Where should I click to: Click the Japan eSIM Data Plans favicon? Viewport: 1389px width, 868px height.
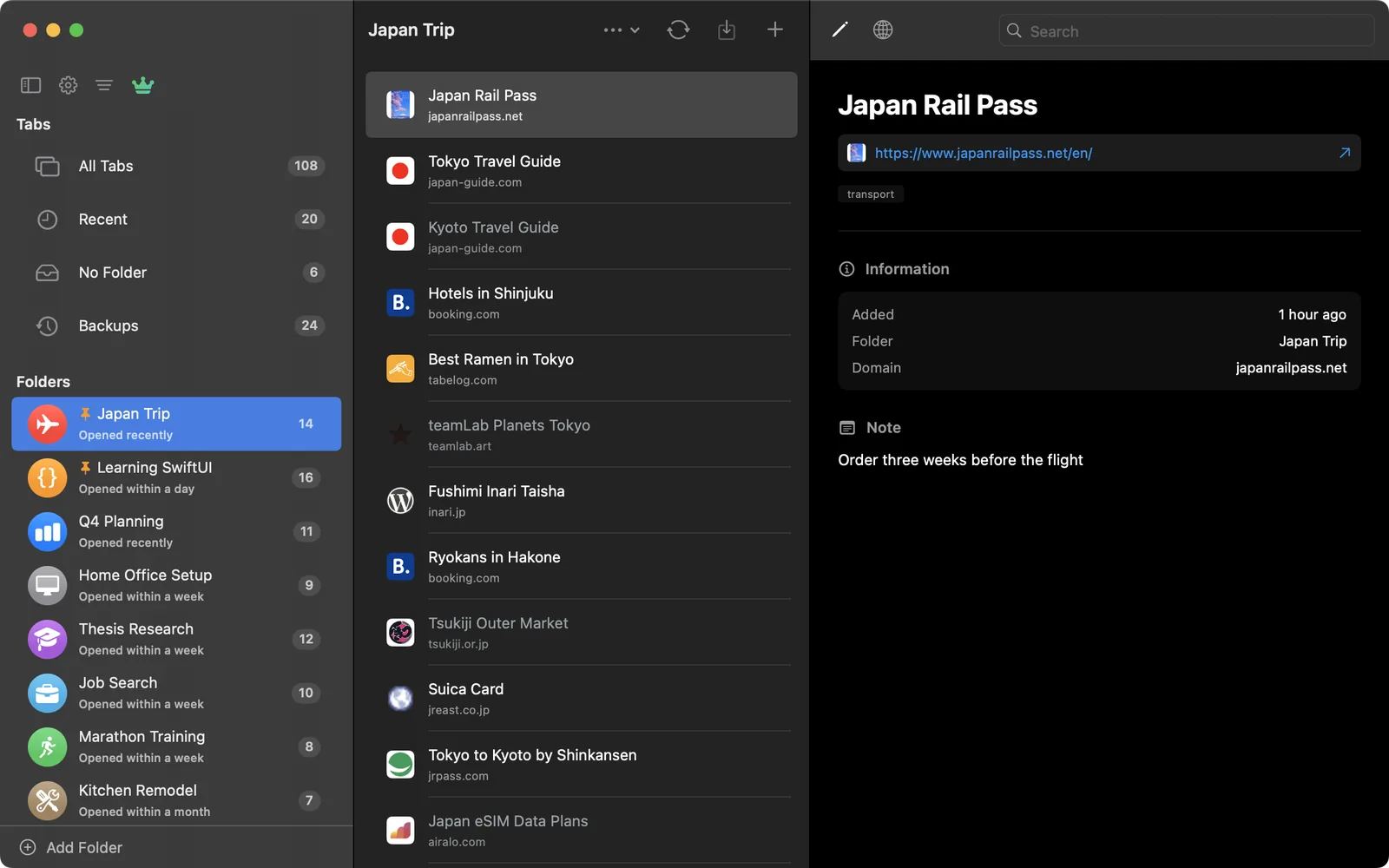coord(400,831)
